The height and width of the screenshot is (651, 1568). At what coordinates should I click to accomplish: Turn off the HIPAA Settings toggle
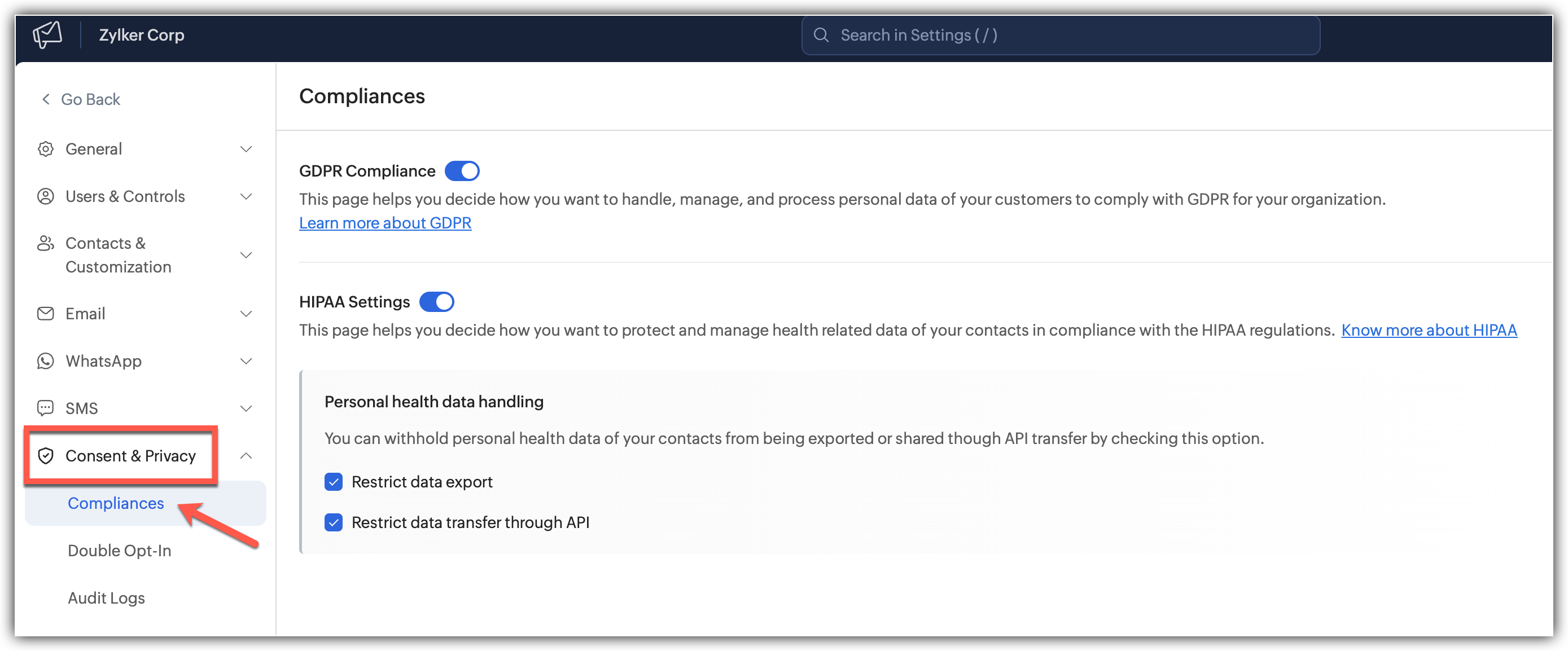pos(436,302)
